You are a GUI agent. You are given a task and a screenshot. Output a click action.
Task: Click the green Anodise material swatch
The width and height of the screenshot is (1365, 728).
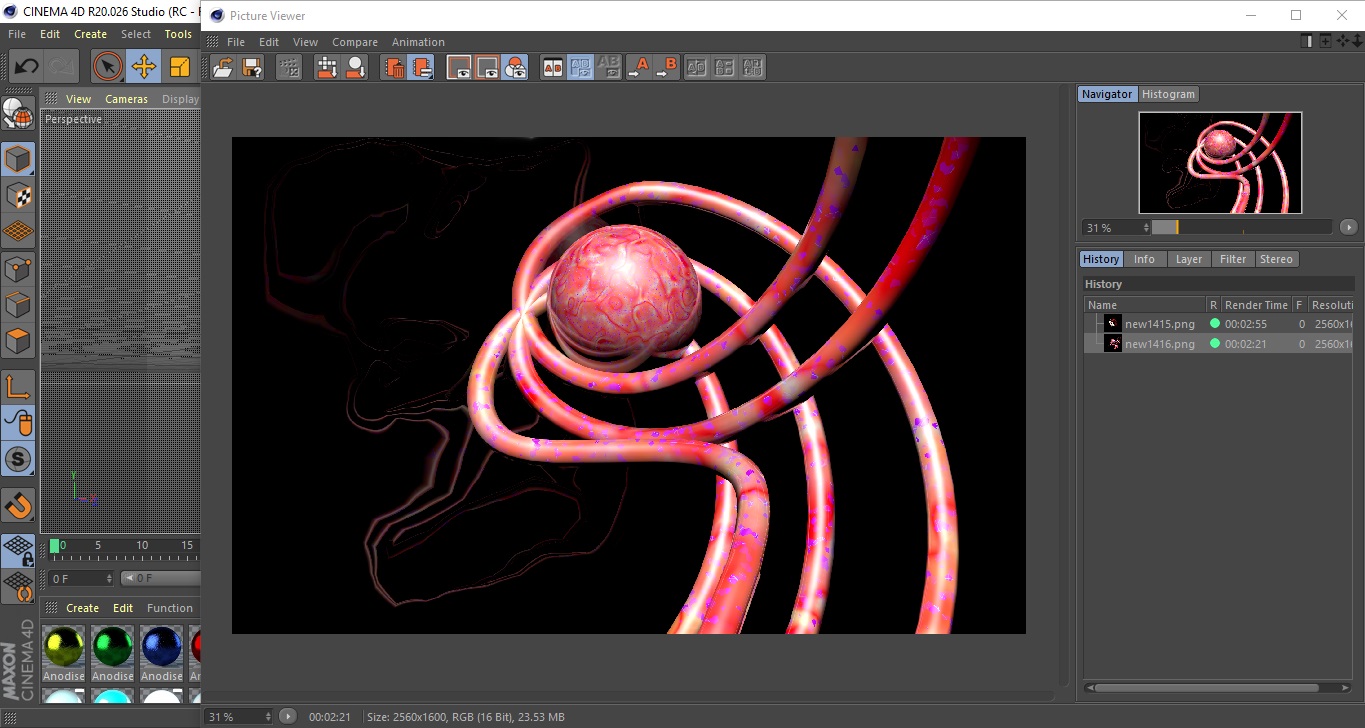pos(112,647)
